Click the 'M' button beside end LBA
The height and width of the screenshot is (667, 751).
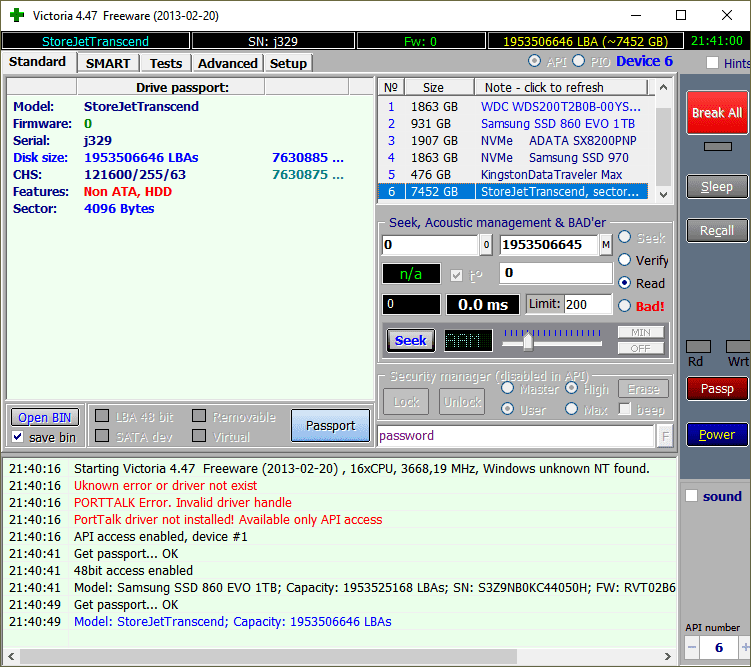[x=606, y=245]
